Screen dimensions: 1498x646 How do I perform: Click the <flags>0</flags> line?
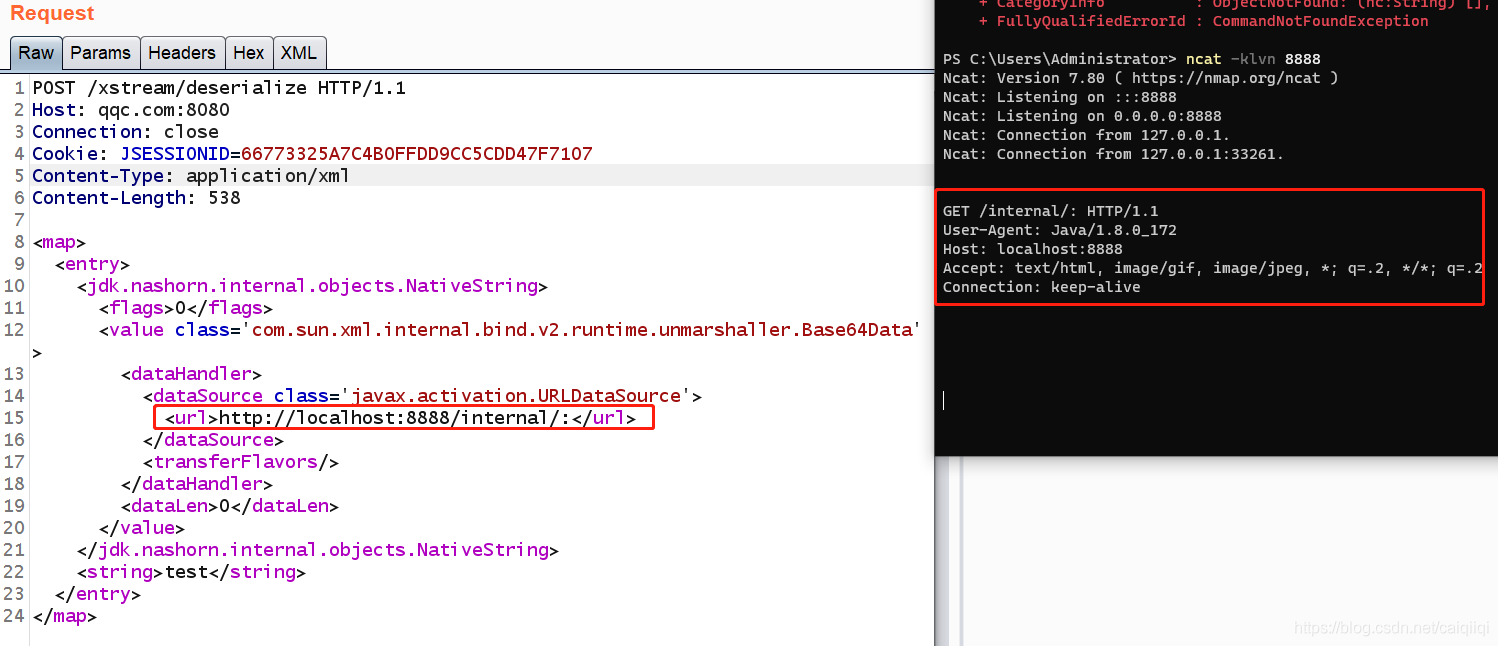pyautogui.click(x=185, y=308)
